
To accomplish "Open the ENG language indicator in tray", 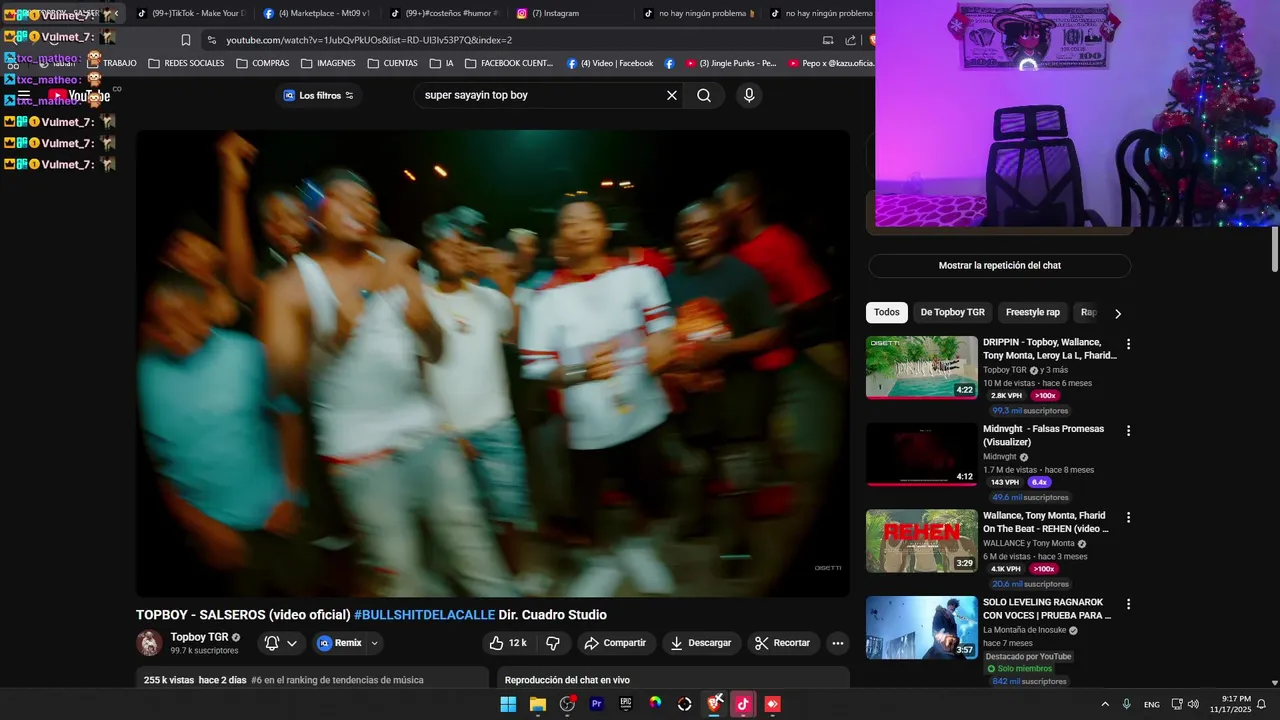I will click(1152, 705).
